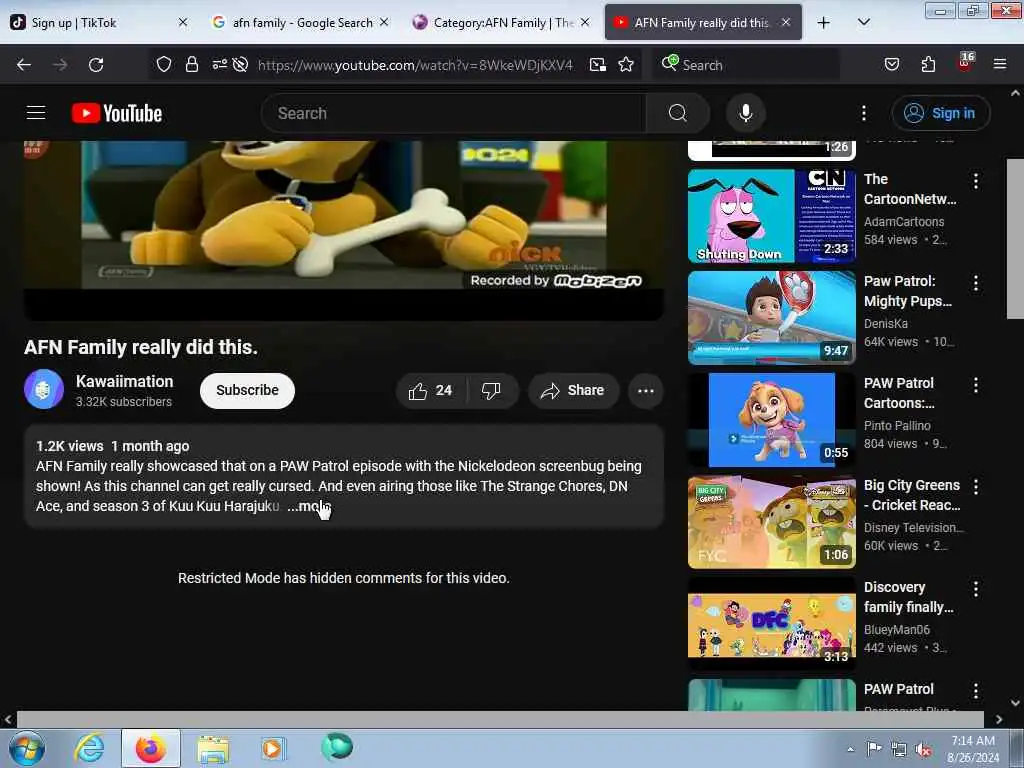Click the Firefox URL address field

pos(415,65)
